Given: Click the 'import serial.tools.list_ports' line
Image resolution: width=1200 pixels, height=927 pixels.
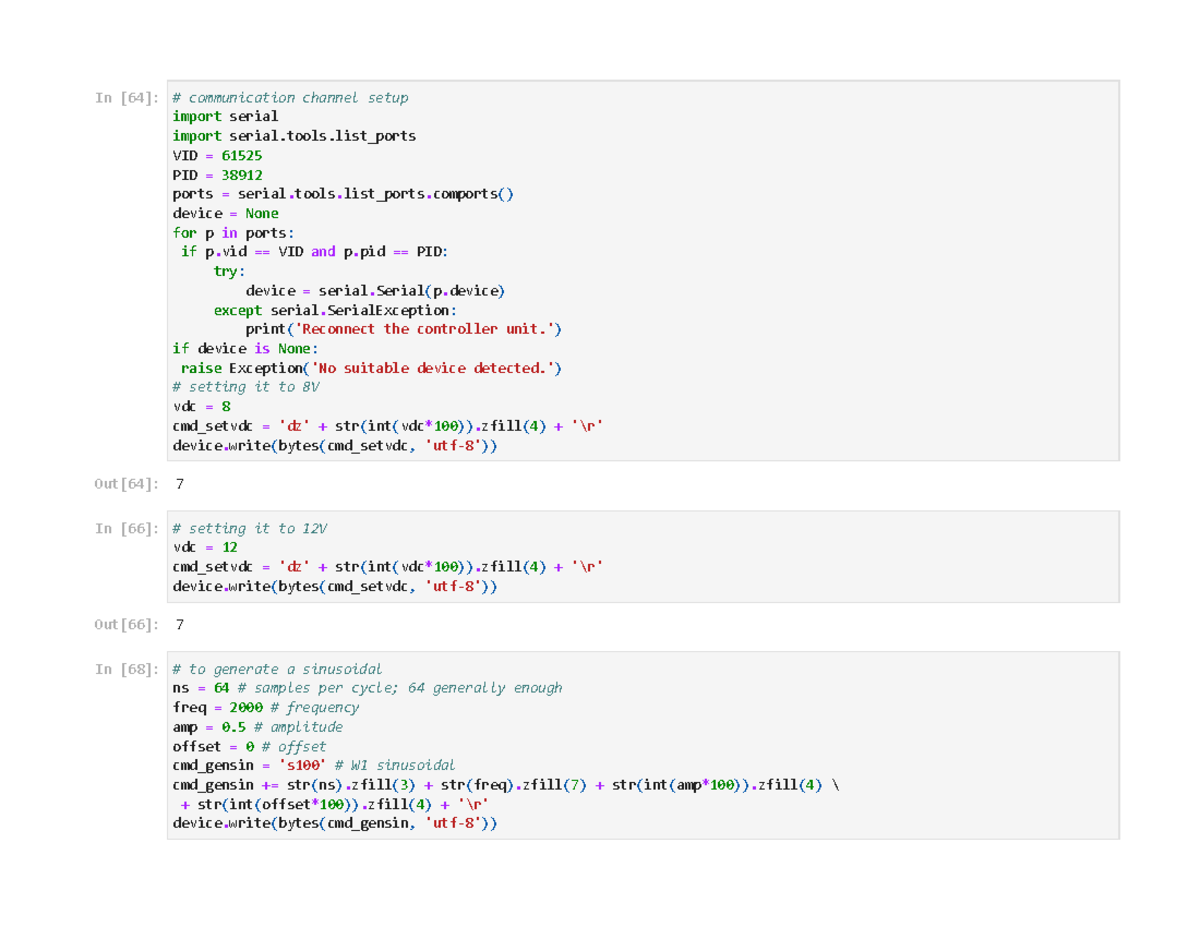Looking at the screenshot, I should [x=294, y=136].
